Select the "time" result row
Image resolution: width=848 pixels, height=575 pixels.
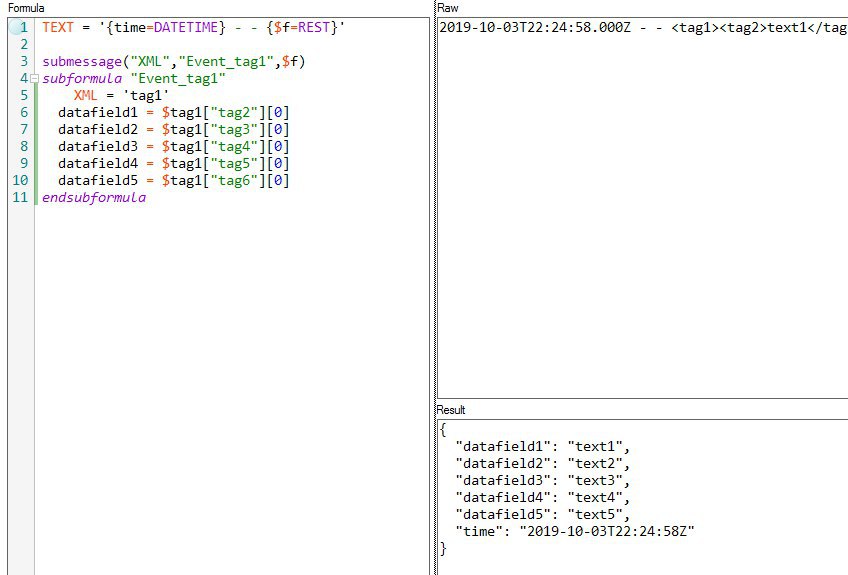click(575, 531)
